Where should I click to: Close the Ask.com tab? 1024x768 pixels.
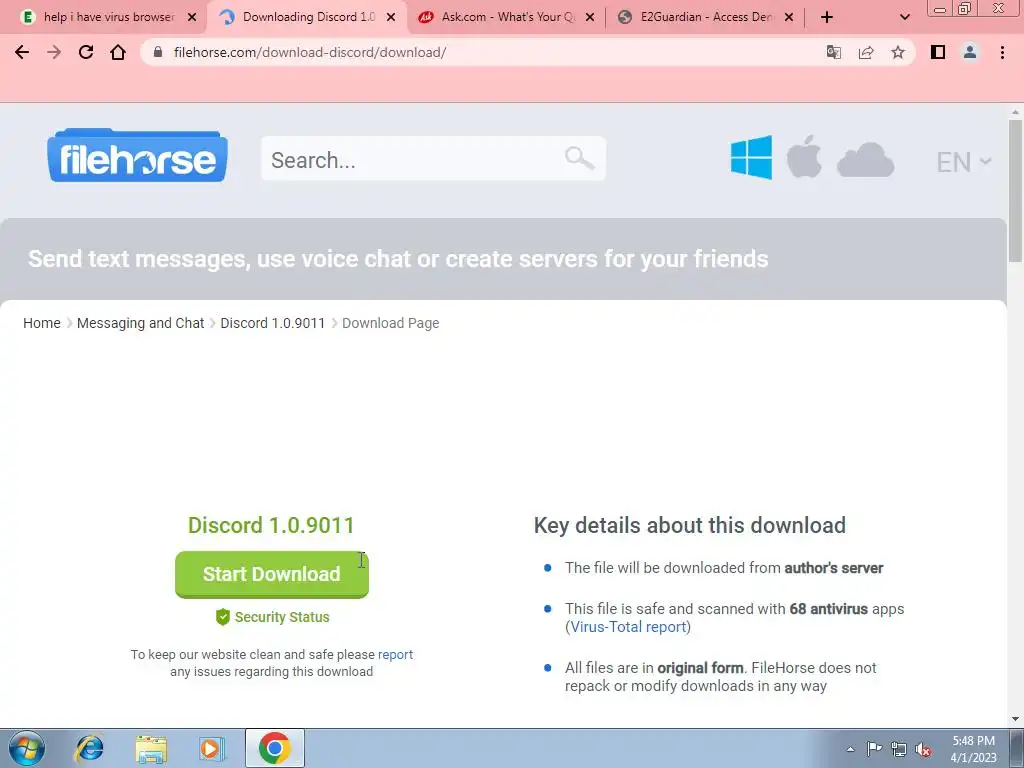[x=590, y=18]
